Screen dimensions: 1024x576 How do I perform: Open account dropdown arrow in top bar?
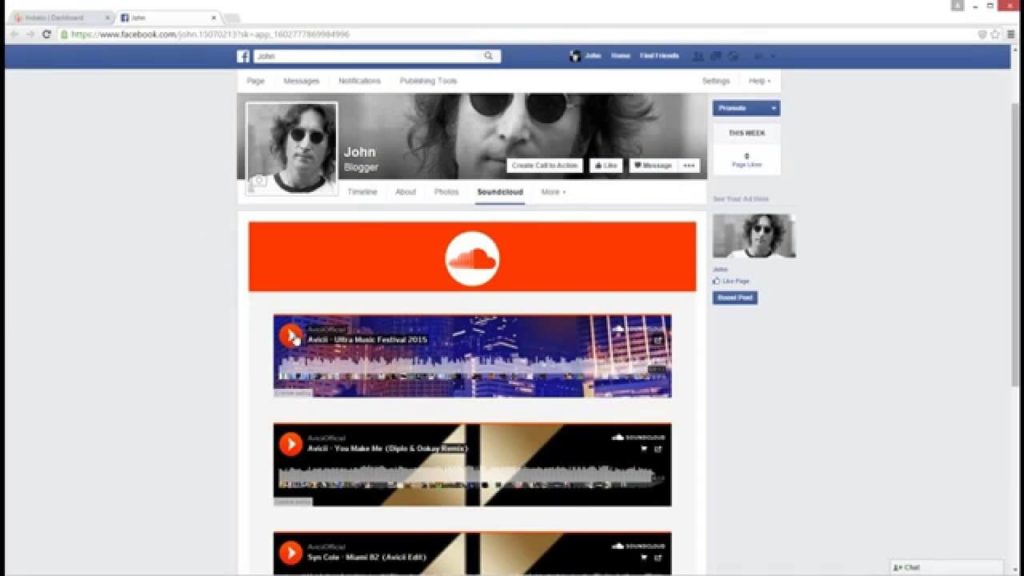[x=773, y=57]
